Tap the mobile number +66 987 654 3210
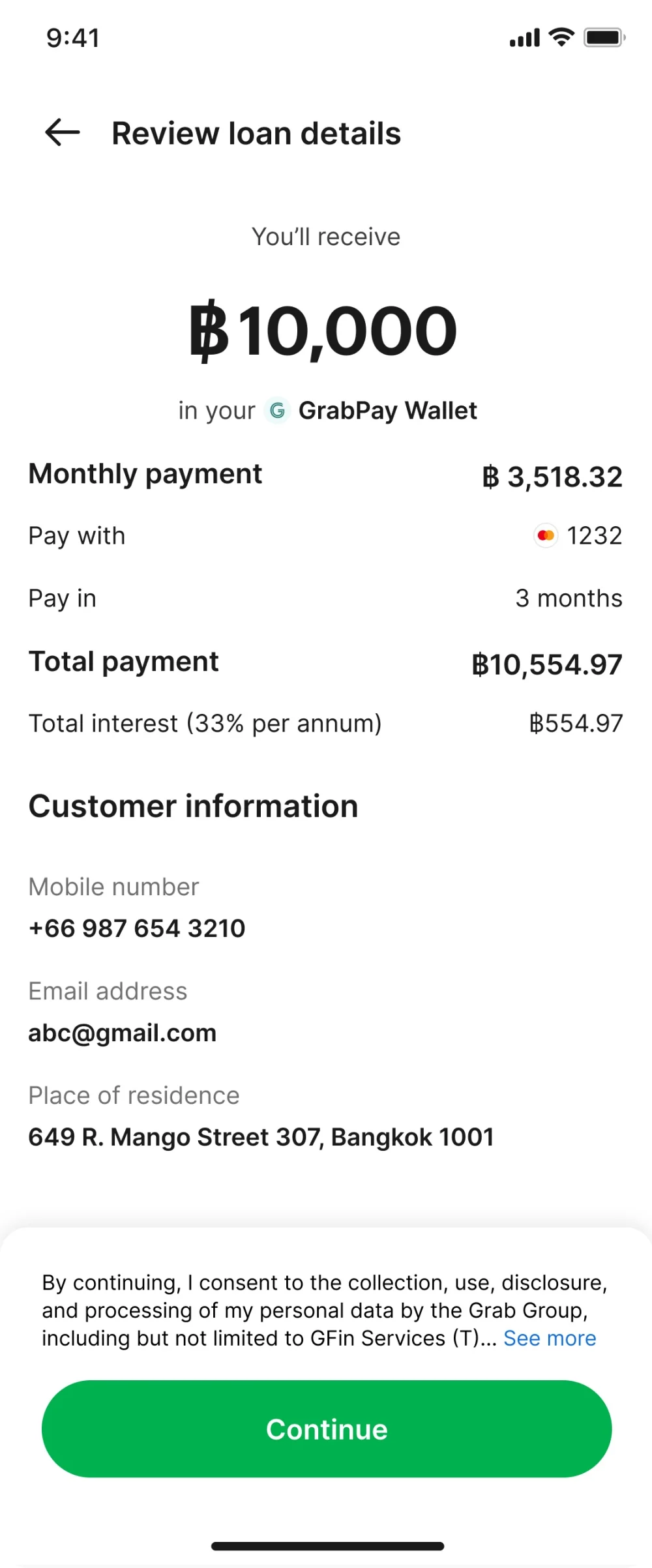Screen dimensions: 652x1568 tap(137, 928)
